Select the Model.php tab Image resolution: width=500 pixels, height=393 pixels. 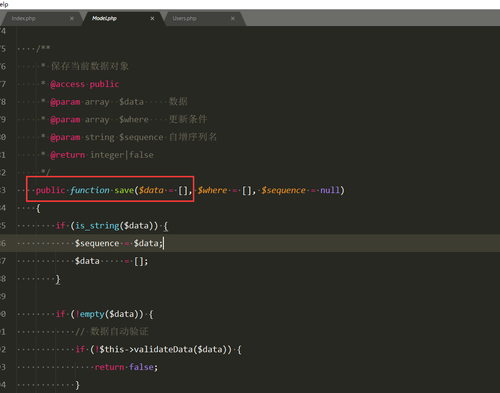(104, 18)
